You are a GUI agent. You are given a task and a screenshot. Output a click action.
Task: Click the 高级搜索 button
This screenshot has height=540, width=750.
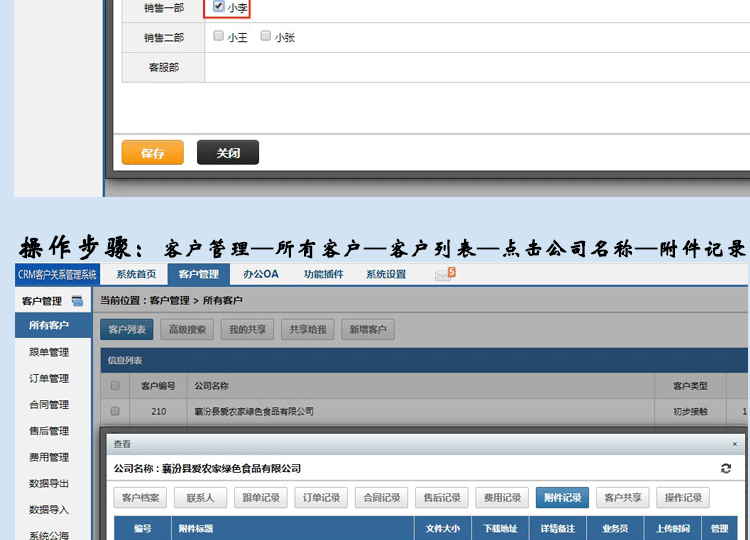(x=187, y=330)
